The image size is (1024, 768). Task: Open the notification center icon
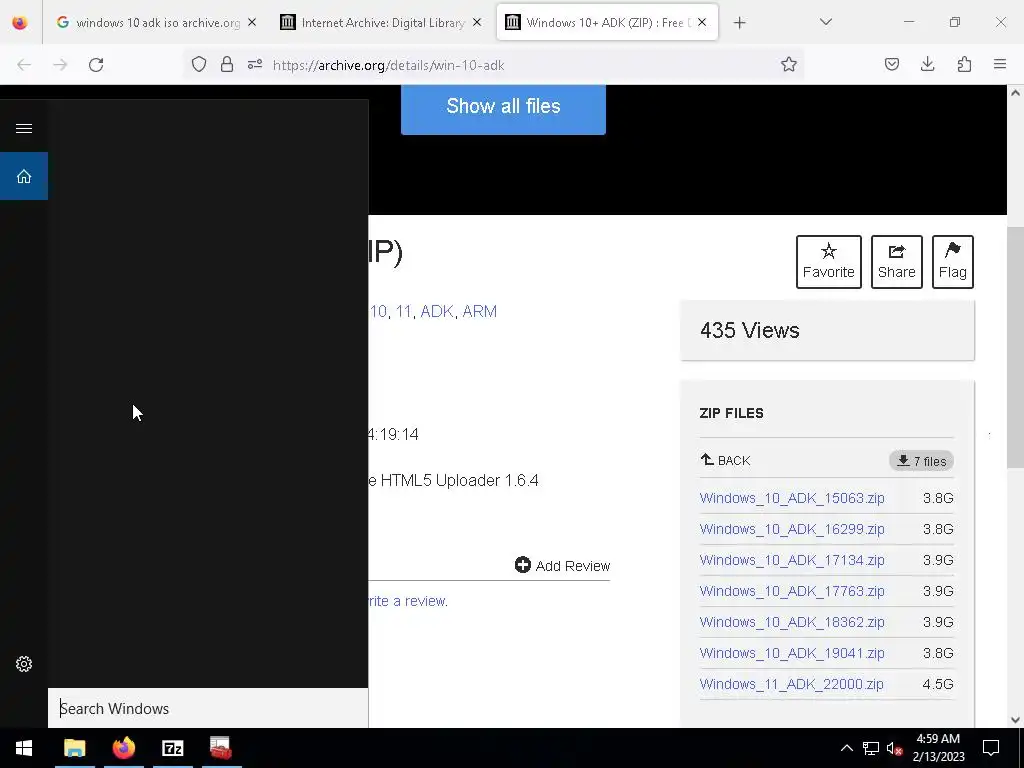[991, 748]
